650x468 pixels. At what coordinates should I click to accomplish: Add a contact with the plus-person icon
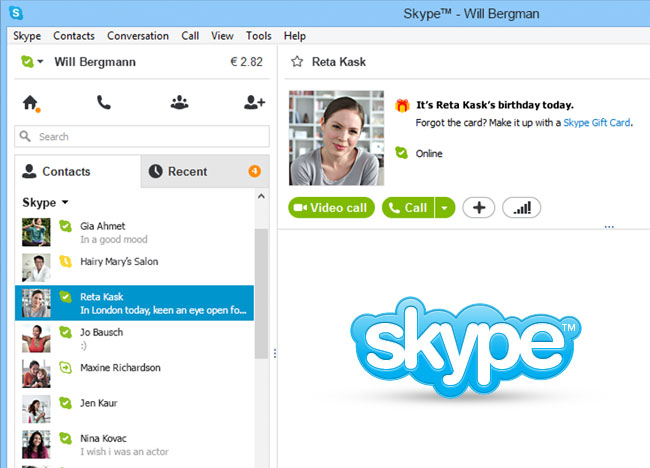click(x=254, y=102)
